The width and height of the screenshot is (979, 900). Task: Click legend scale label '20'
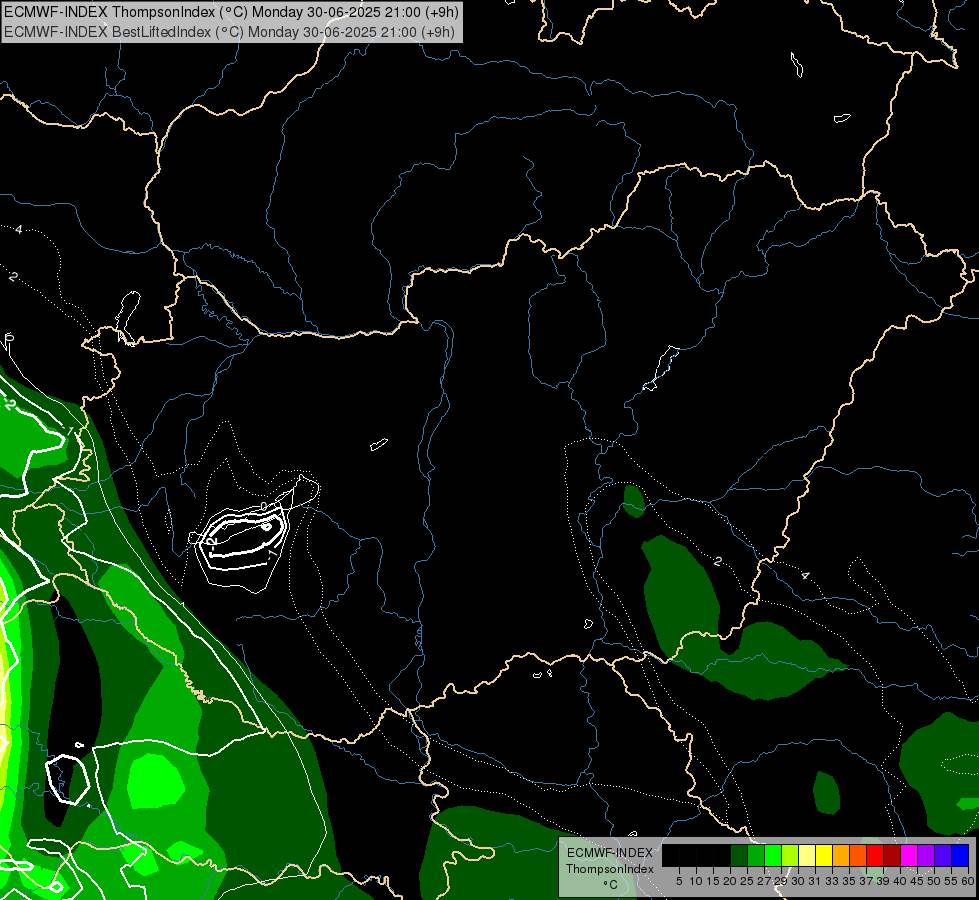coord(730,881)
